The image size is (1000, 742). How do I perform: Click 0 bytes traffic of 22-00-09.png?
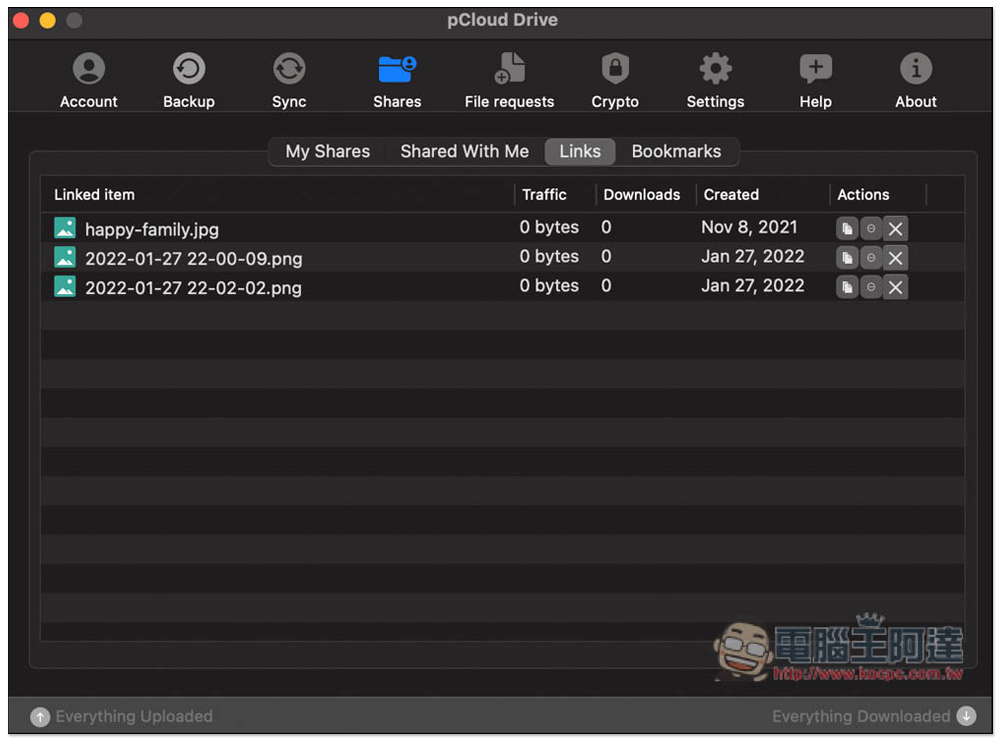(549, 257)
